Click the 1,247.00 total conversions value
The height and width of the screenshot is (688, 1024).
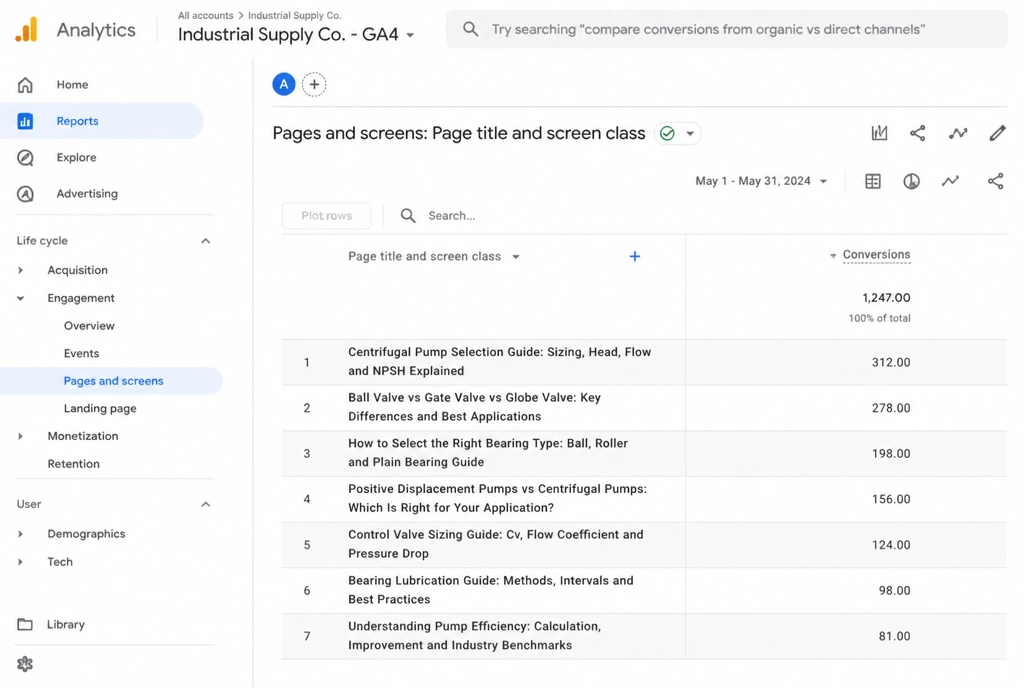[x=886, y=298]
